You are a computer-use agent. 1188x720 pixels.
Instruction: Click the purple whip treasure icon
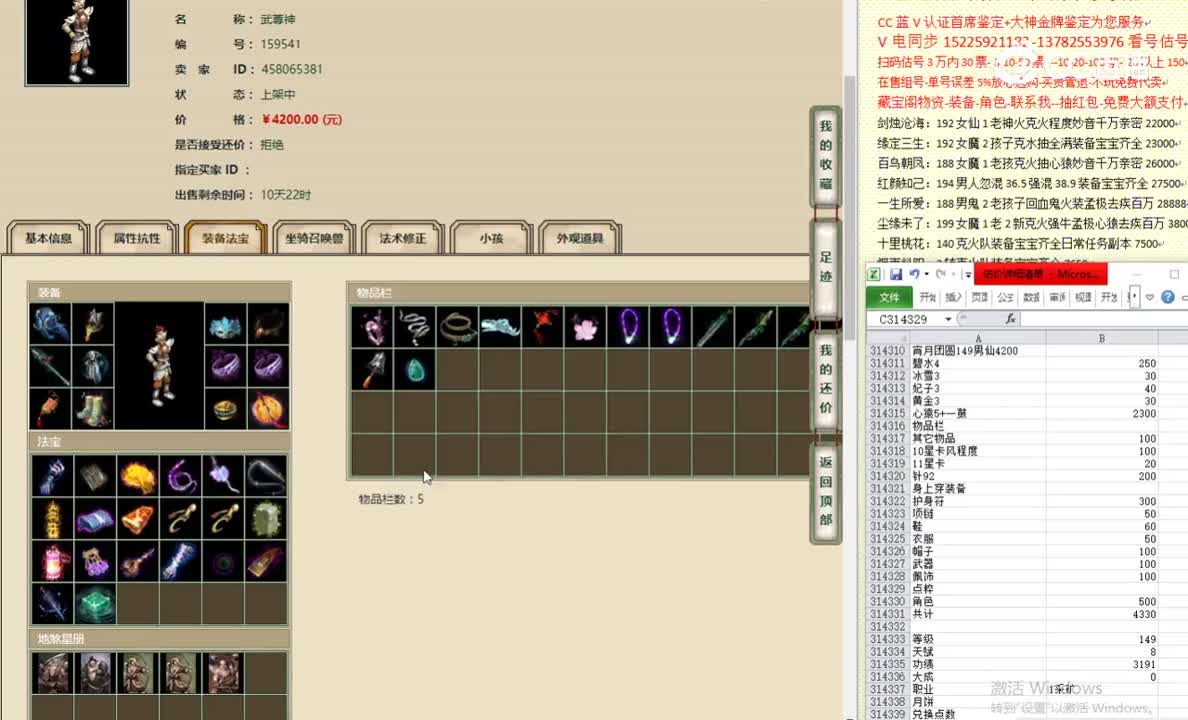[180, 476]
